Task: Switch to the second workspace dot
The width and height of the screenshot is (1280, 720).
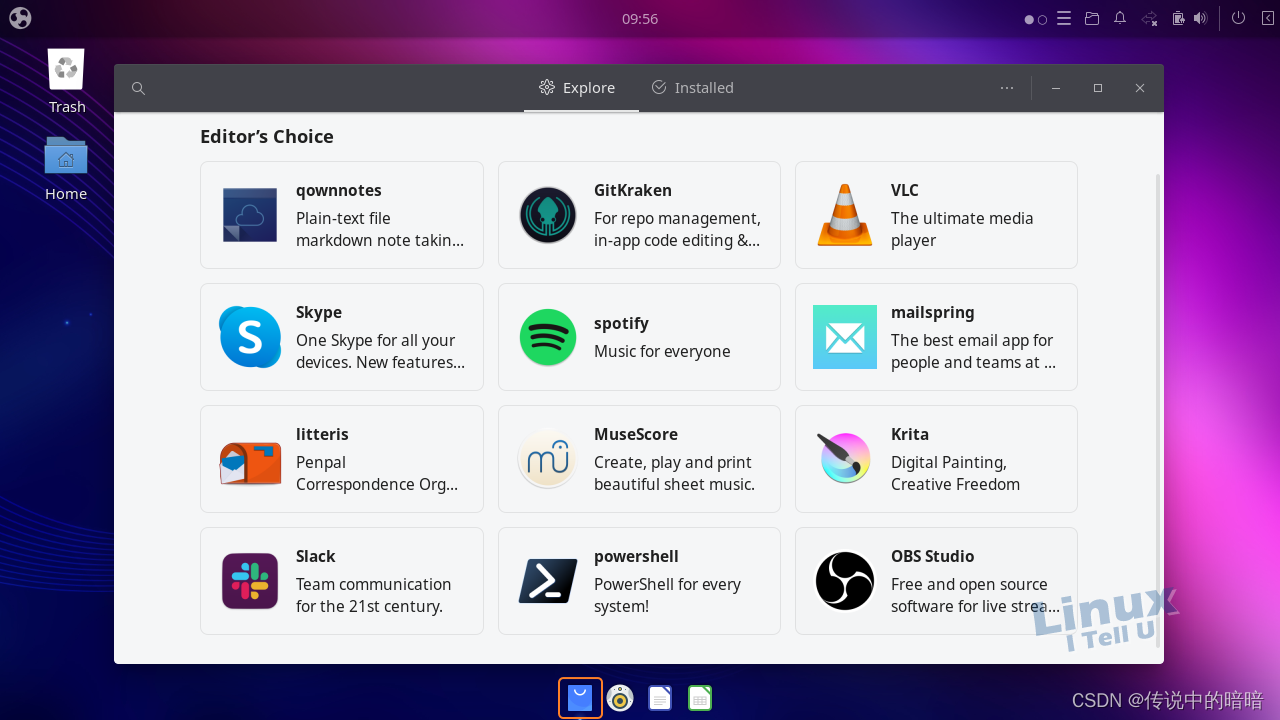Action: pos(1042,19)
